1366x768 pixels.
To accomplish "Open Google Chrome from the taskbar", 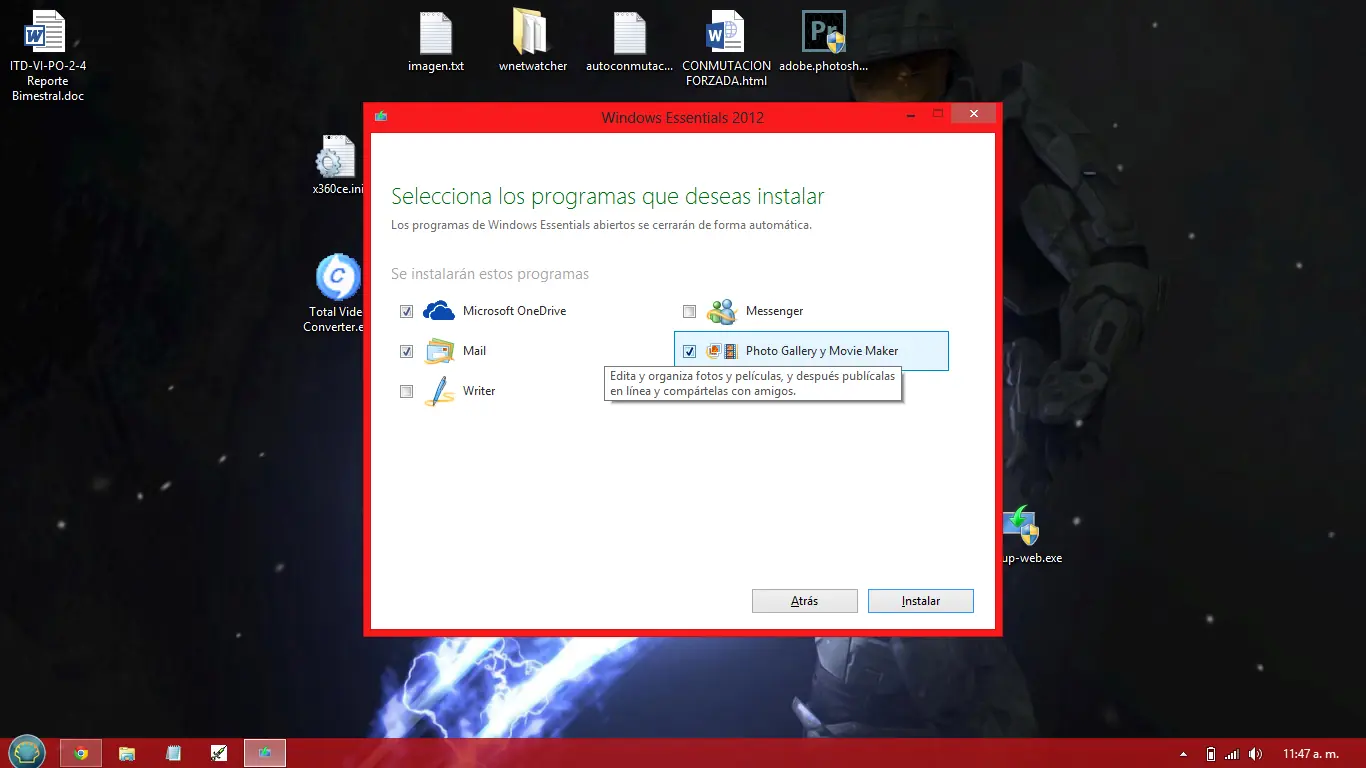I will pos(81,753).
